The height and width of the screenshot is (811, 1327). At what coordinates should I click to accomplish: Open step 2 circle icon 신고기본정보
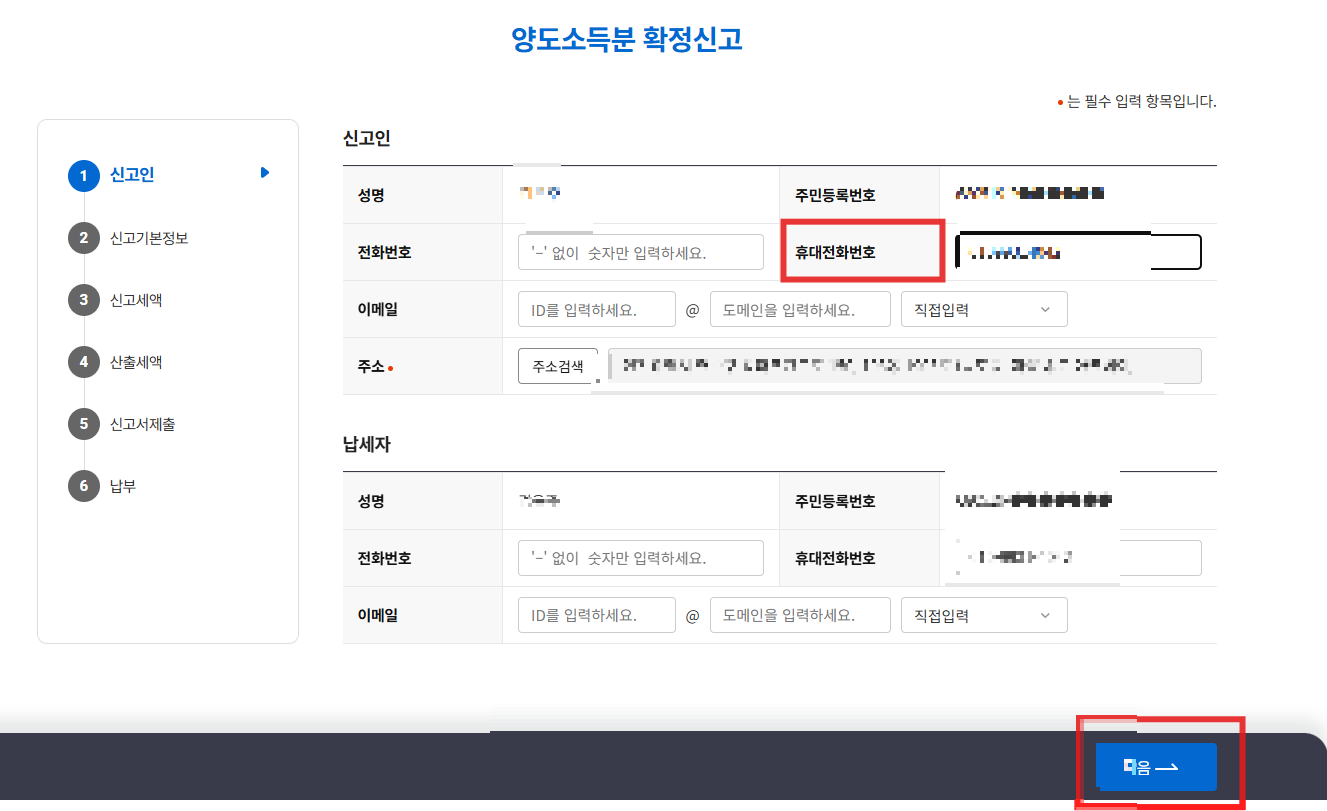(84, 238)
